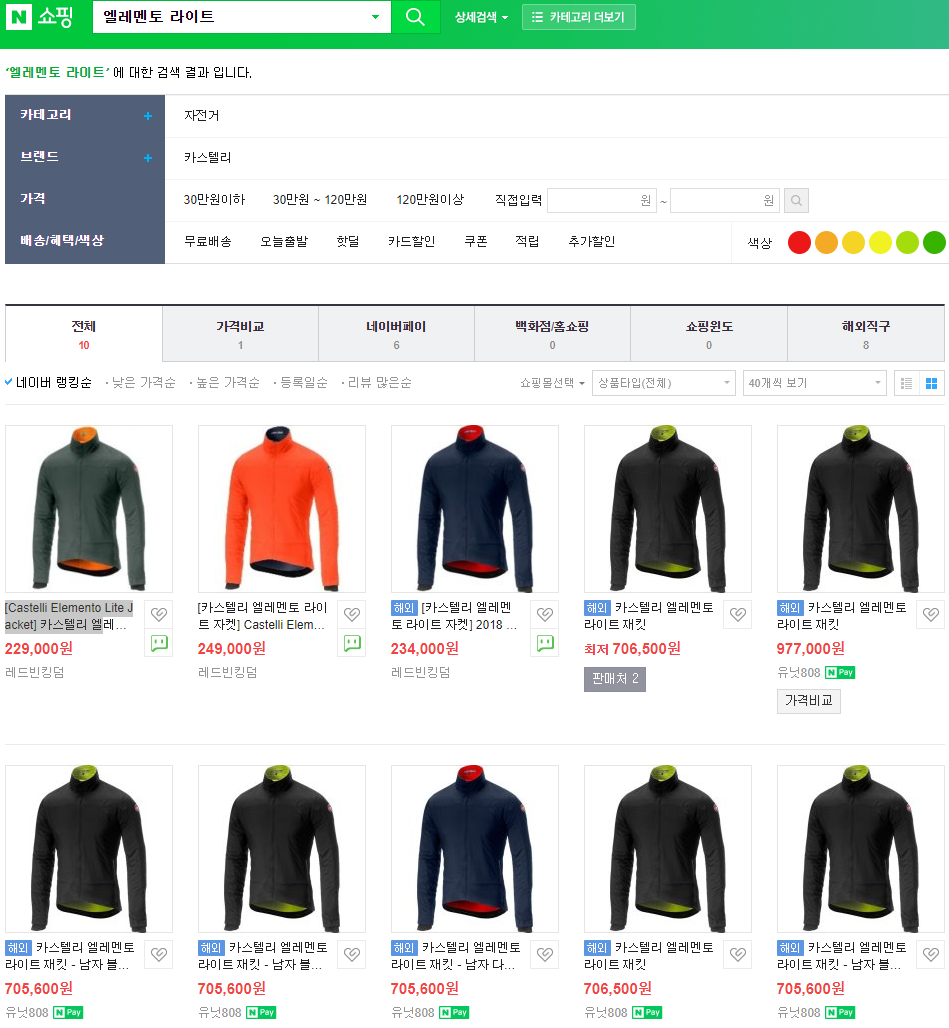
Task: Click the minimum price input field
Action: pyautogui.click(x=601, y=201)
